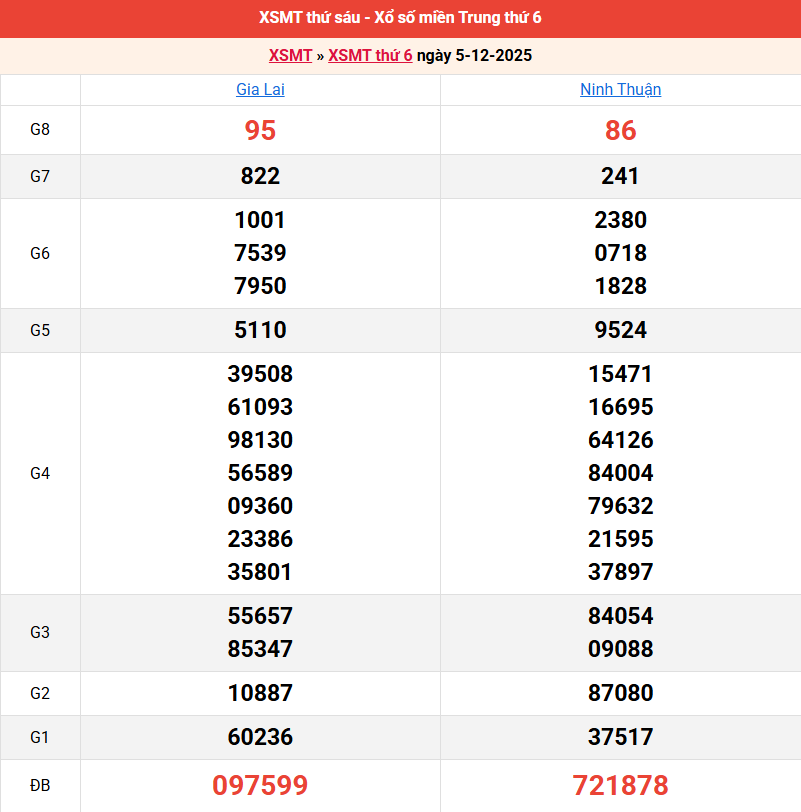Click the G8 row label
Image resolution: width=801 pixels, height=812 pixels.
pyautogui.click(x=40, y=129)
